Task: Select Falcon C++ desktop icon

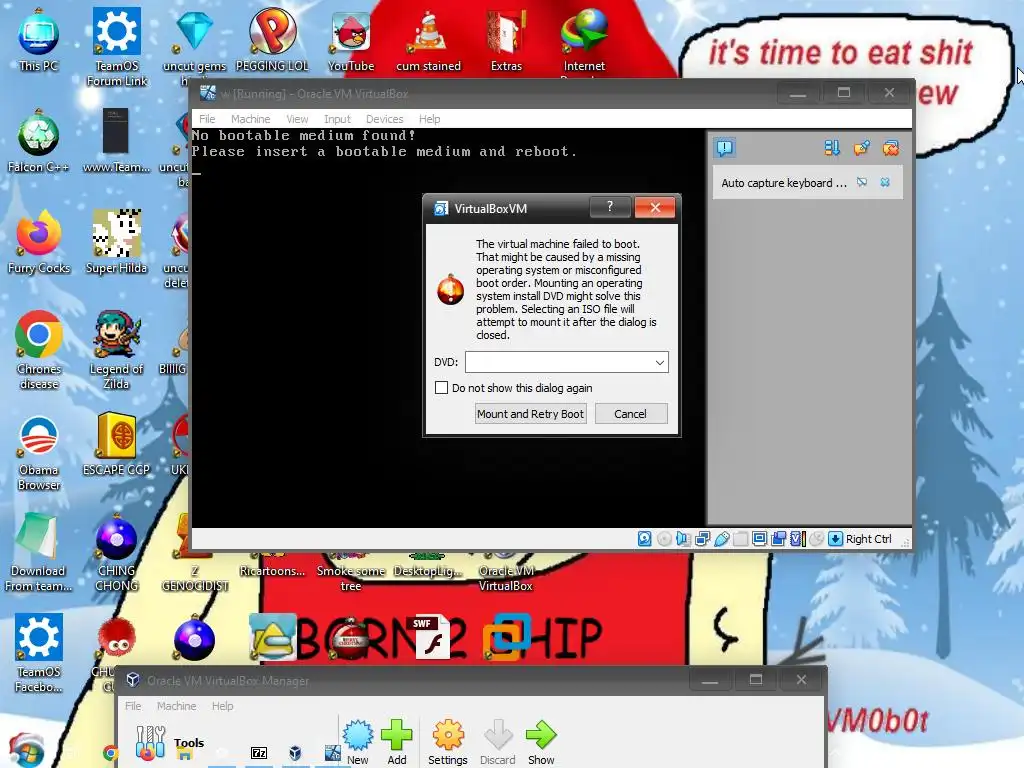Action: 39,142
